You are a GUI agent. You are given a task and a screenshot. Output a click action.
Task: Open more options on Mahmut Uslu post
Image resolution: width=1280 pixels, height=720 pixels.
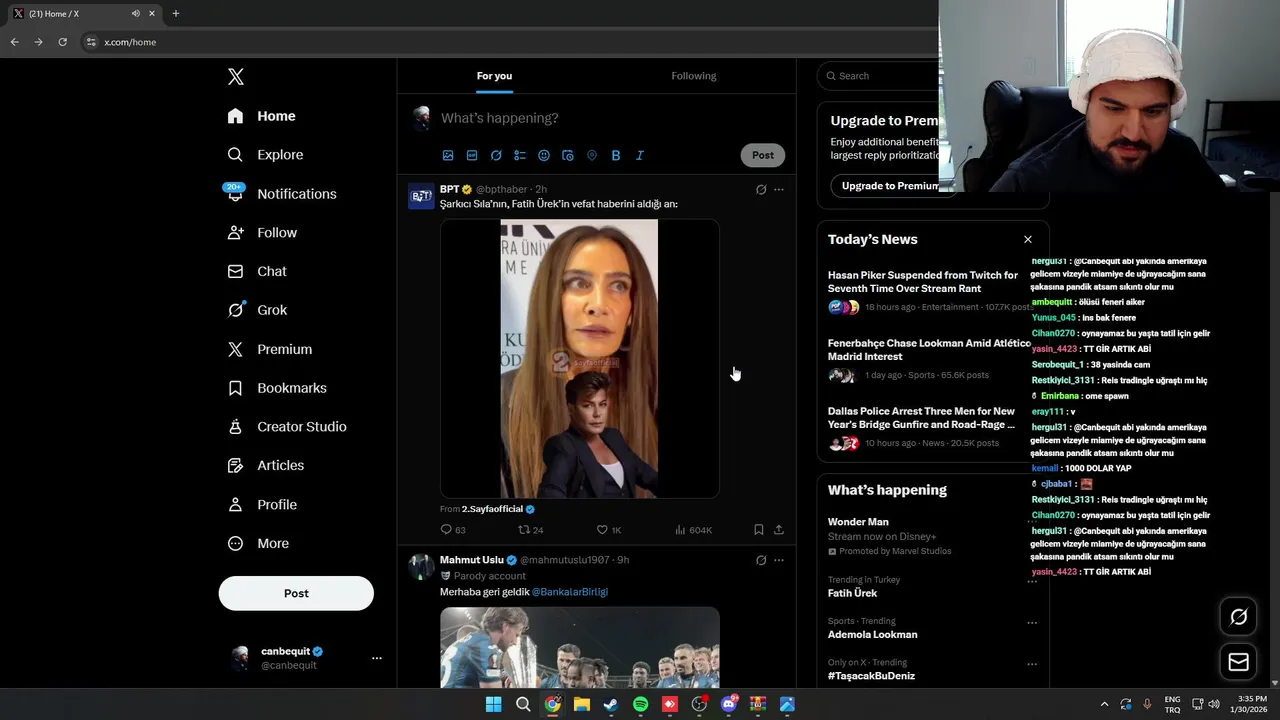(x=779, y=560)
